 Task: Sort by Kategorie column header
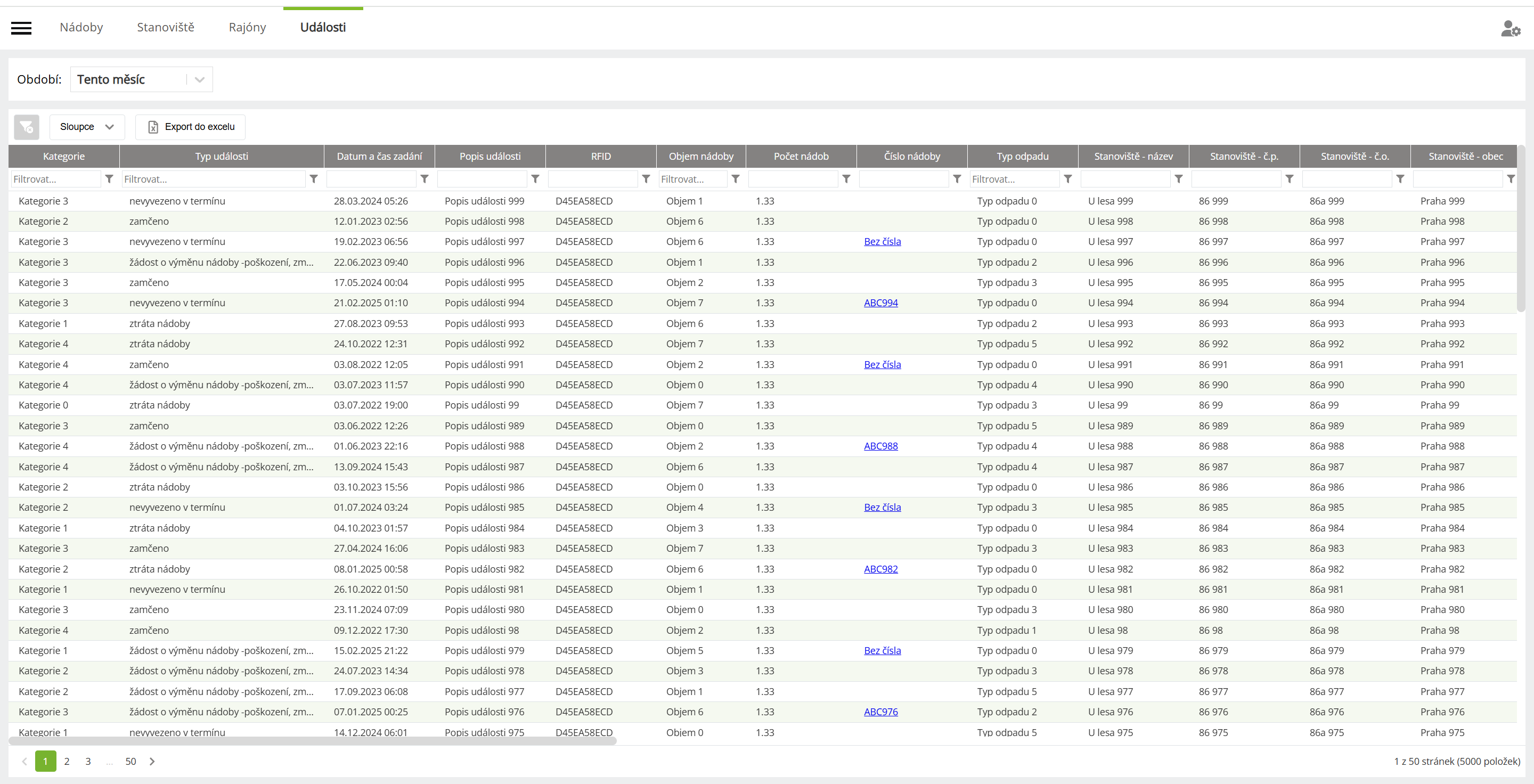pyautogui.click(x=64, y=157)
